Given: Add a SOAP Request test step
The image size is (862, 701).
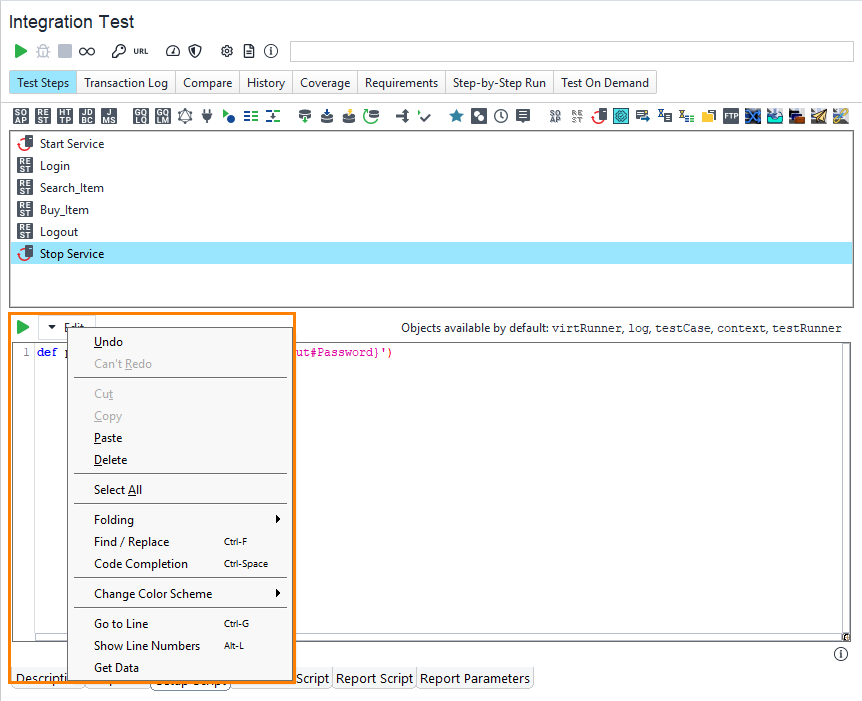Looking at the screenshot, I should 18,115.
